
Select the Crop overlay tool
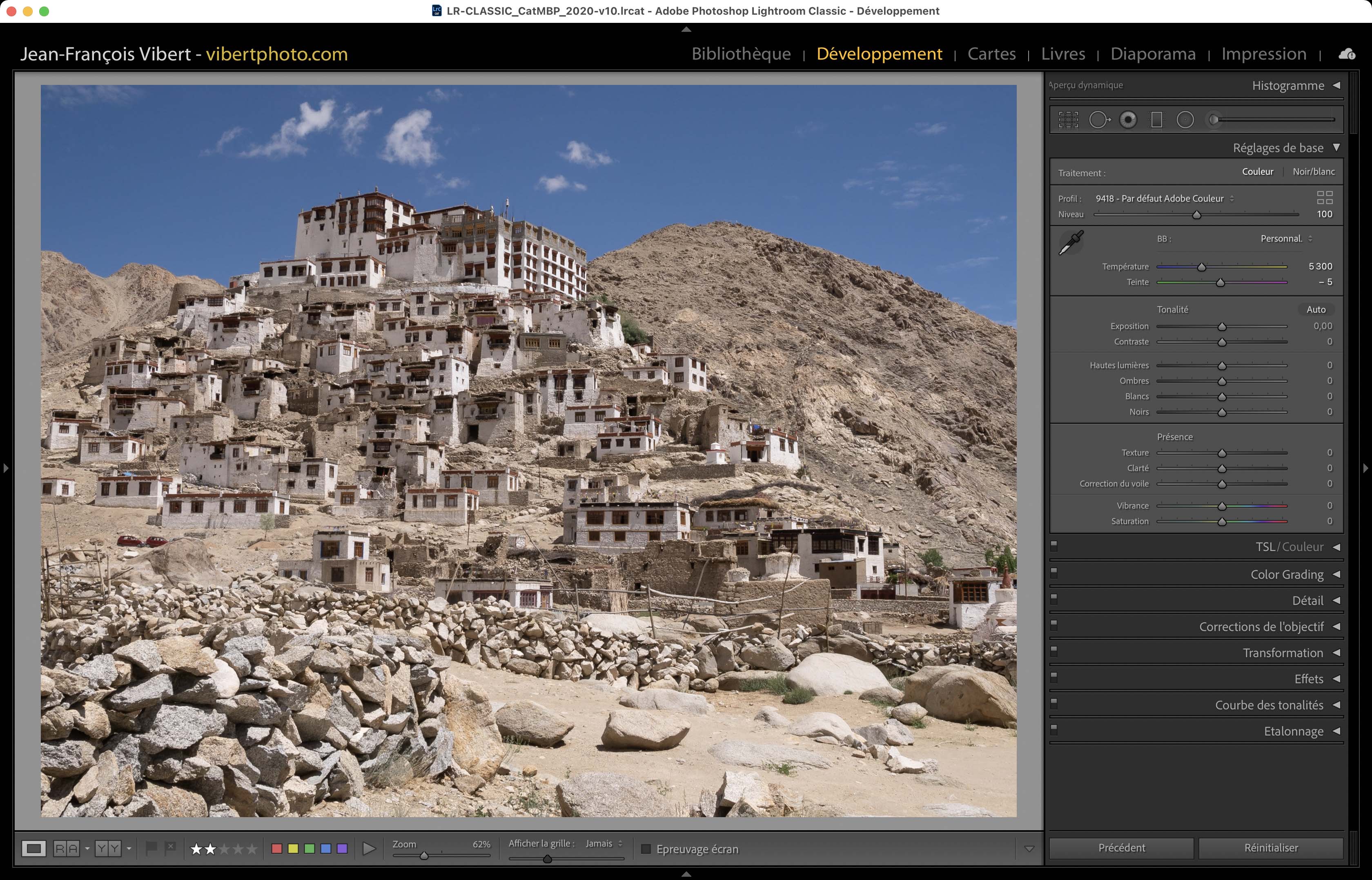[1068, 120]
